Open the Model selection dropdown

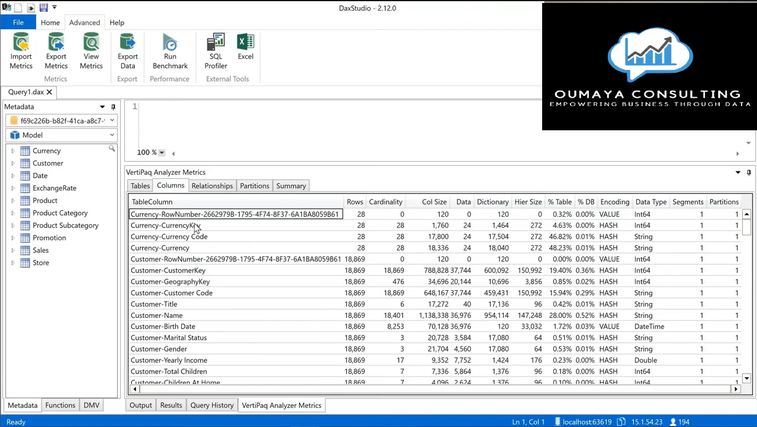tap(112, 135)
